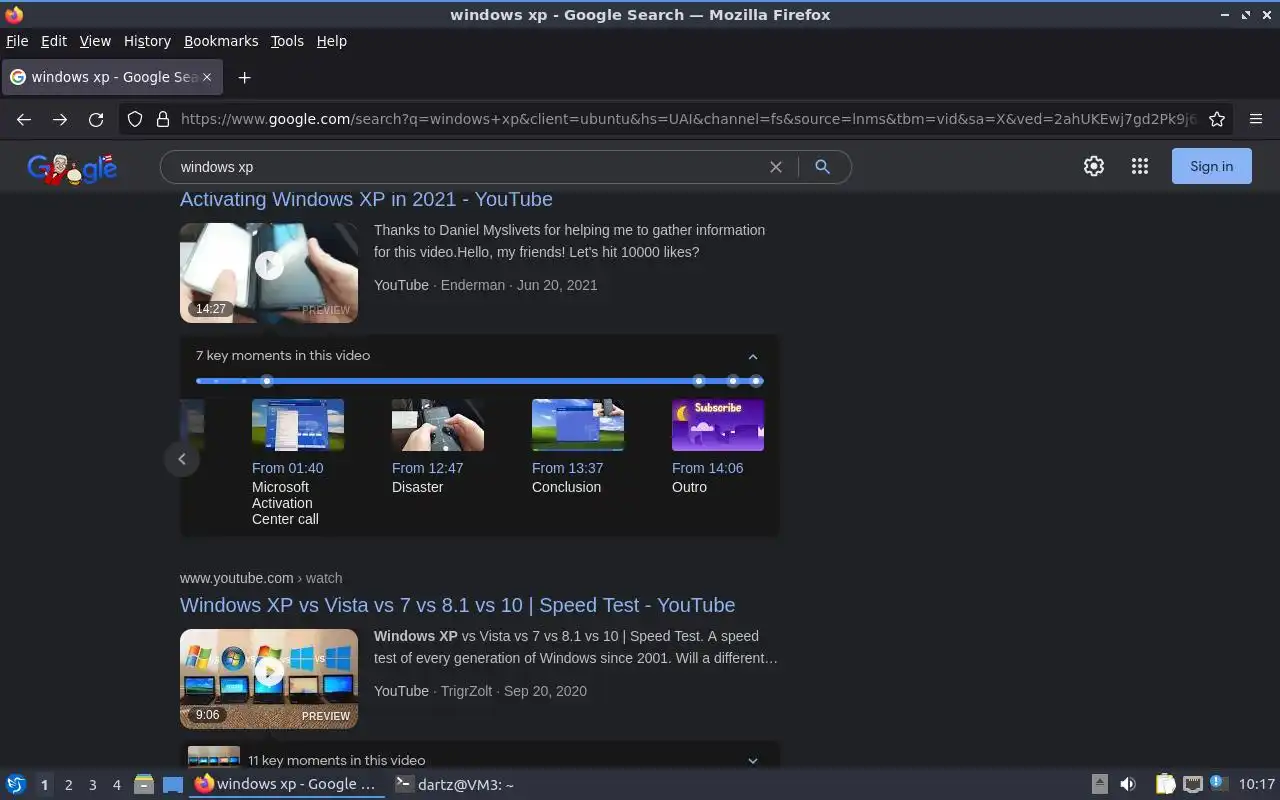Open the Edit menu

tap(53, 41)
